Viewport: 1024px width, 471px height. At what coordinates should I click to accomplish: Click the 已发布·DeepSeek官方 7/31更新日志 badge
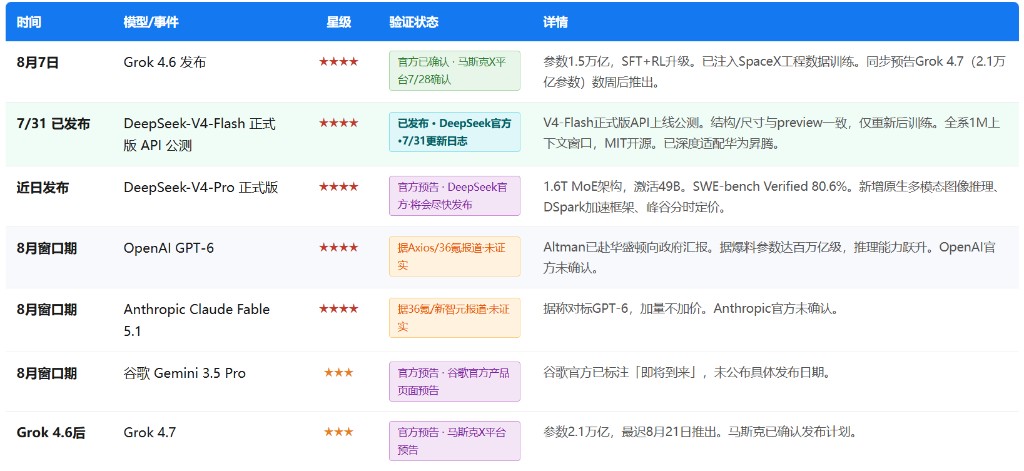click(455, 132)
